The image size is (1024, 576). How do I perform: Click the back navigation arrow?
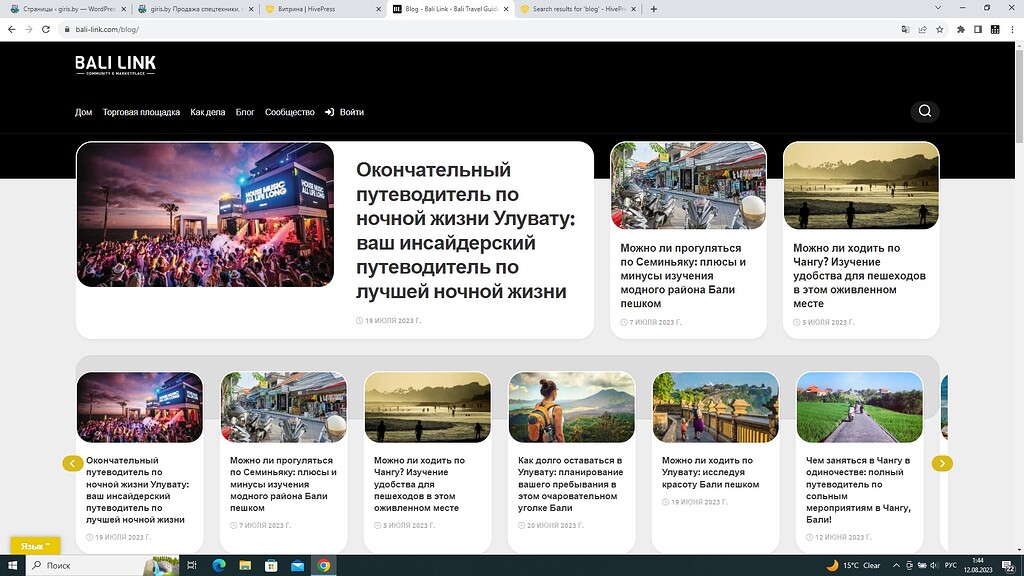[x=12, y=31]
